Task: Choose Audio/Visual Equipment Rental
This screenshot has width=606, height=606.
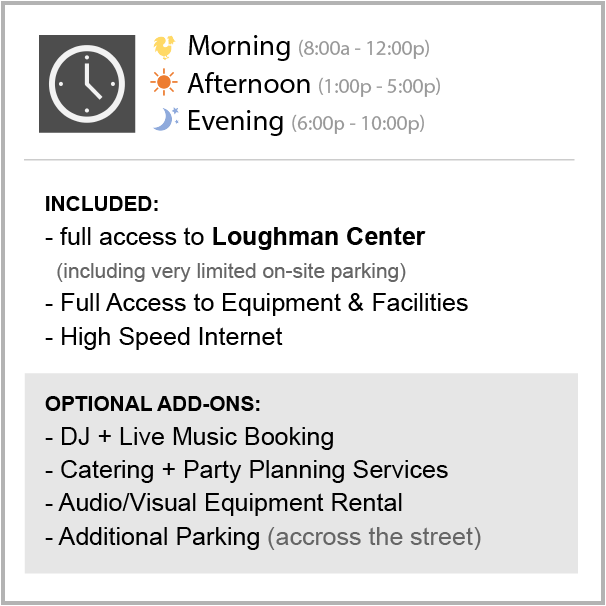Action: coord(224,503)
